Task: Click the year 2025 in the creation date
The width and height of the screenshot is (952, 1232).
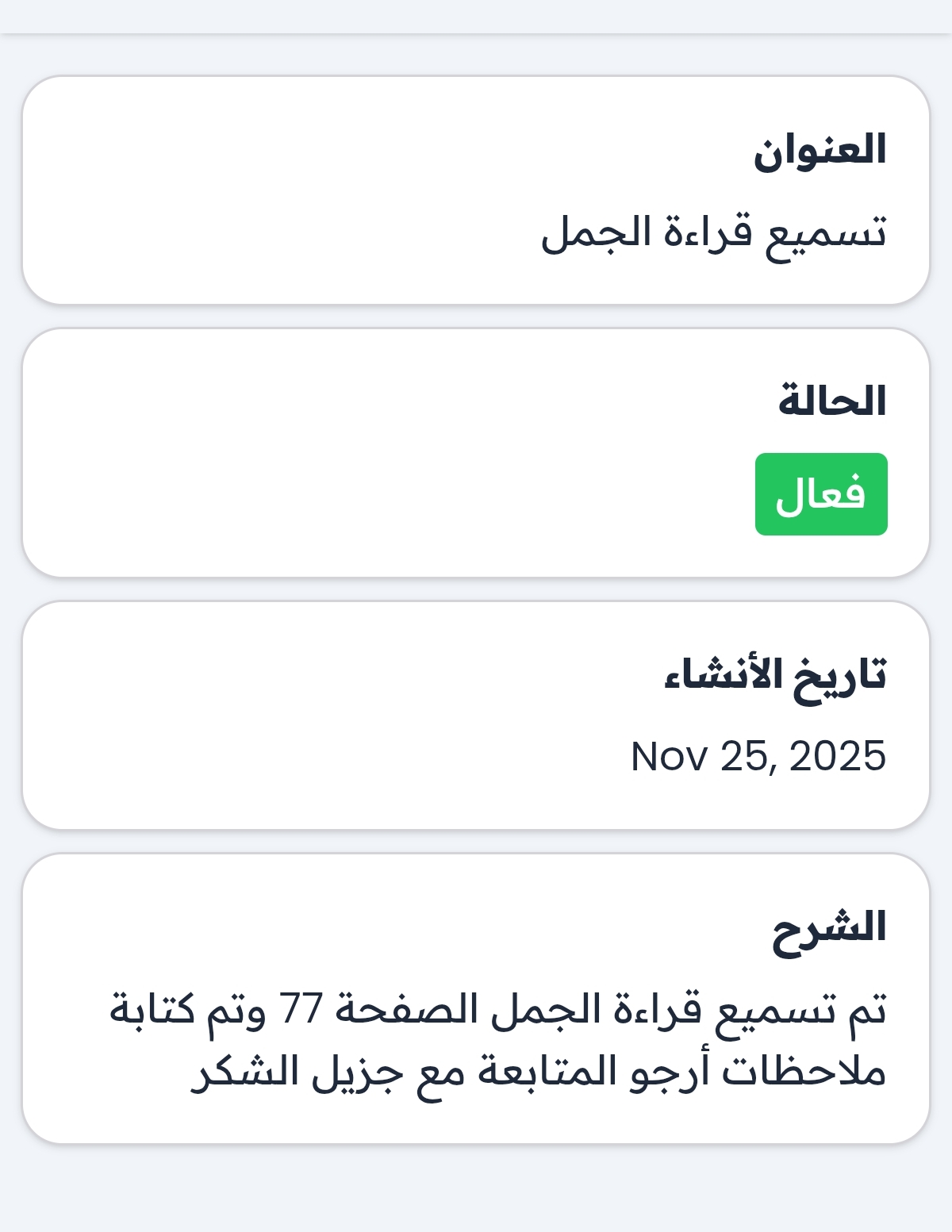Action: [x=837, y=756]
